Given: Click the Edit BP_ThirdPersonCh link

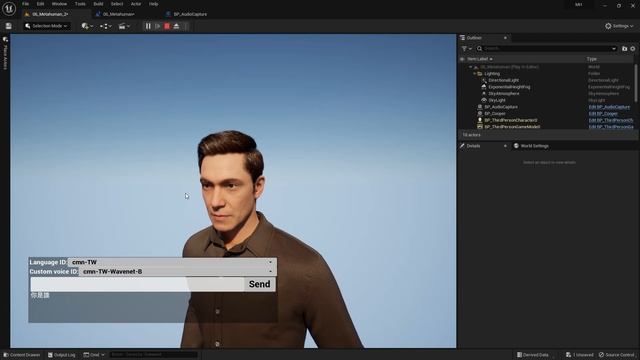Looking at the screenshot, I should pyautogui.click(x=611, y=120).
